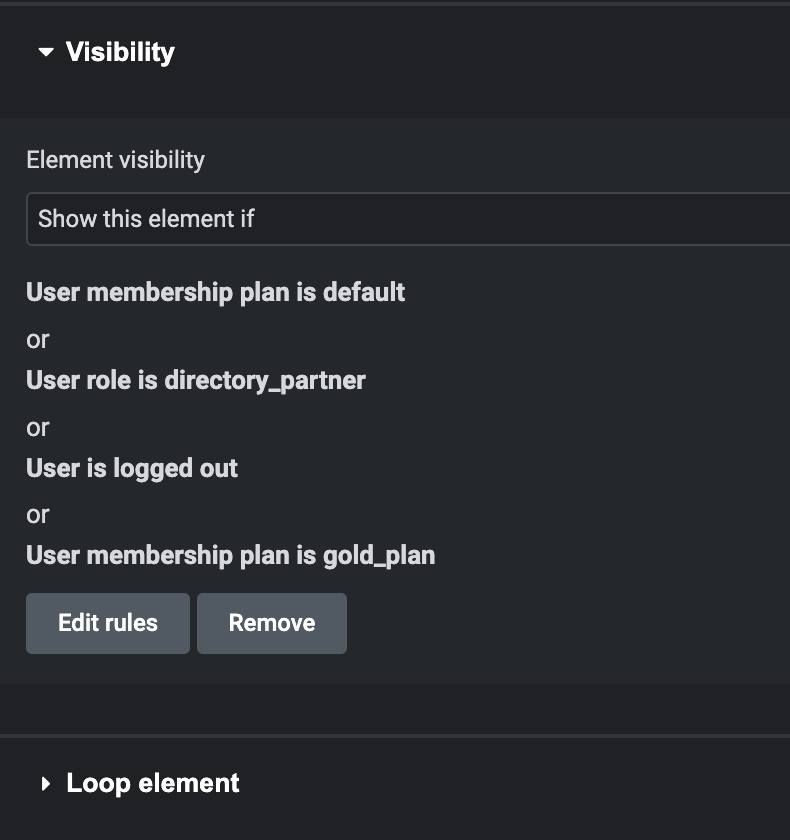The image size is (790, 840).
Task: Select the 'User membership plan is gold_plan' rule
Action: coord(231,555)
